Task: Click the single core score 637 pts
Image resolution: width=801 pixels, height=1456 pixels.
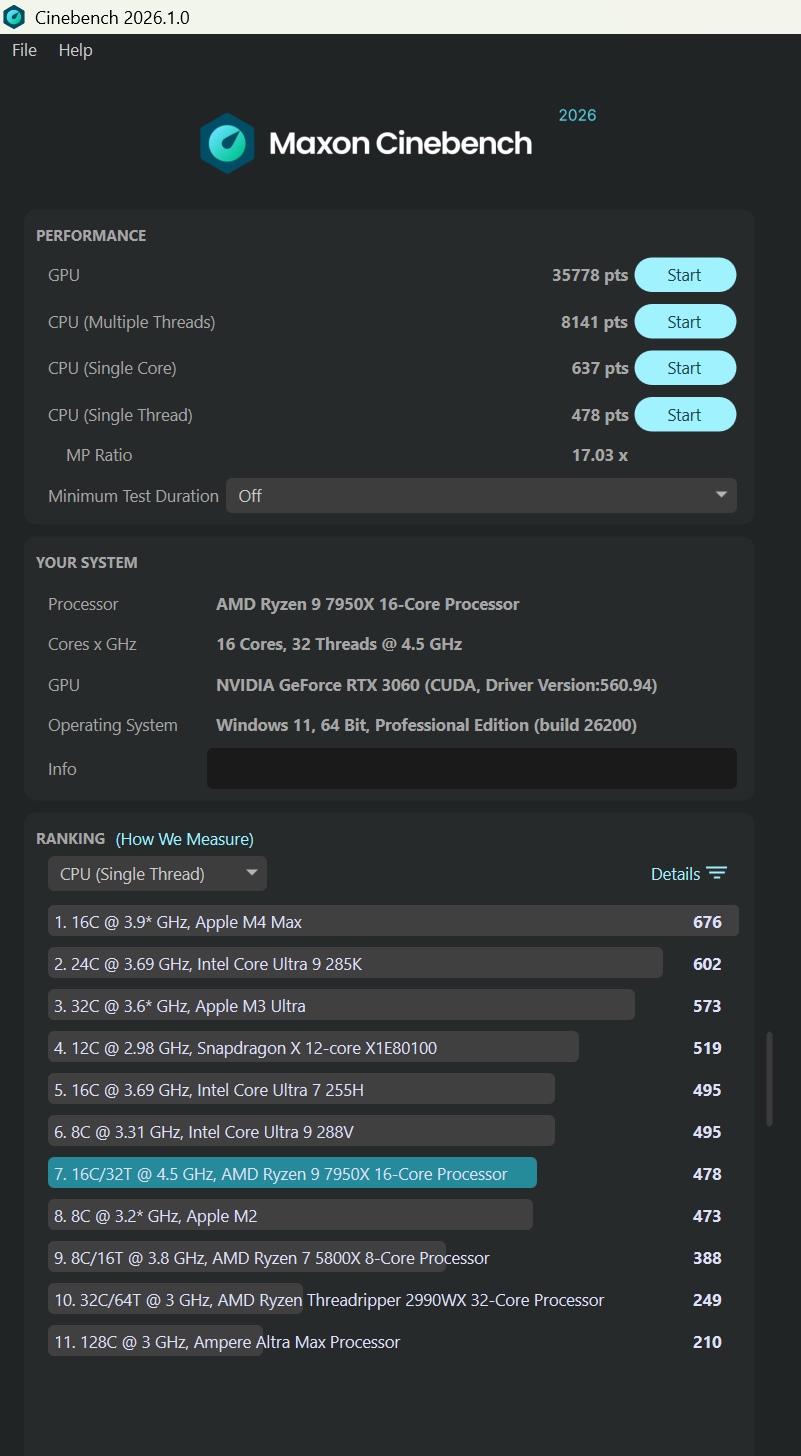Action: click(600, 368)
